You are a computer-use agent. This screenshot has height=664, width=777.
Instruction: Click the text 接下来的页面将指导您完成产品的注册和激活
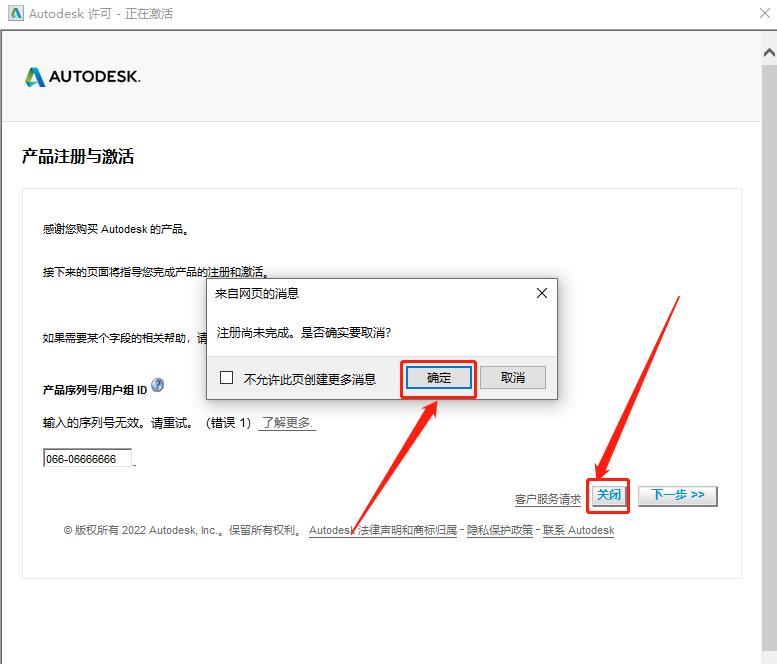point(154,272)
